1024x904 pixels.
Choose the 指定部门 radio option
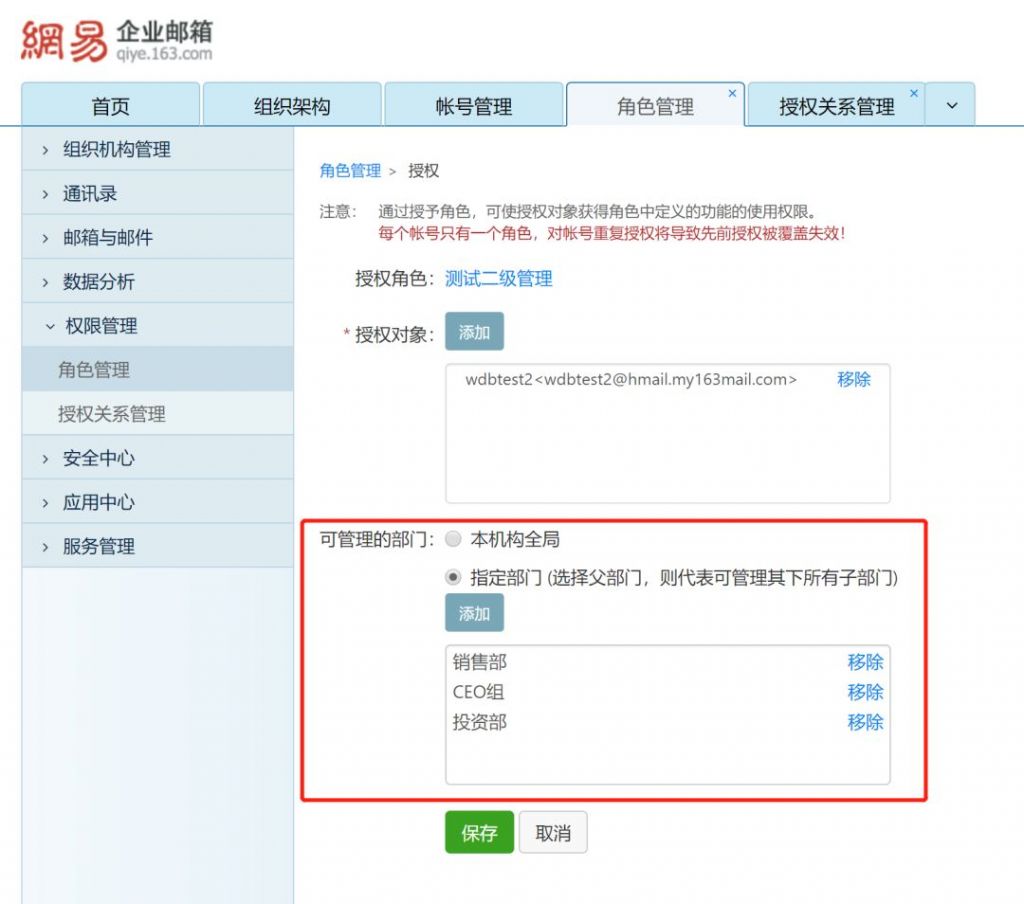(x=453, y=577)
